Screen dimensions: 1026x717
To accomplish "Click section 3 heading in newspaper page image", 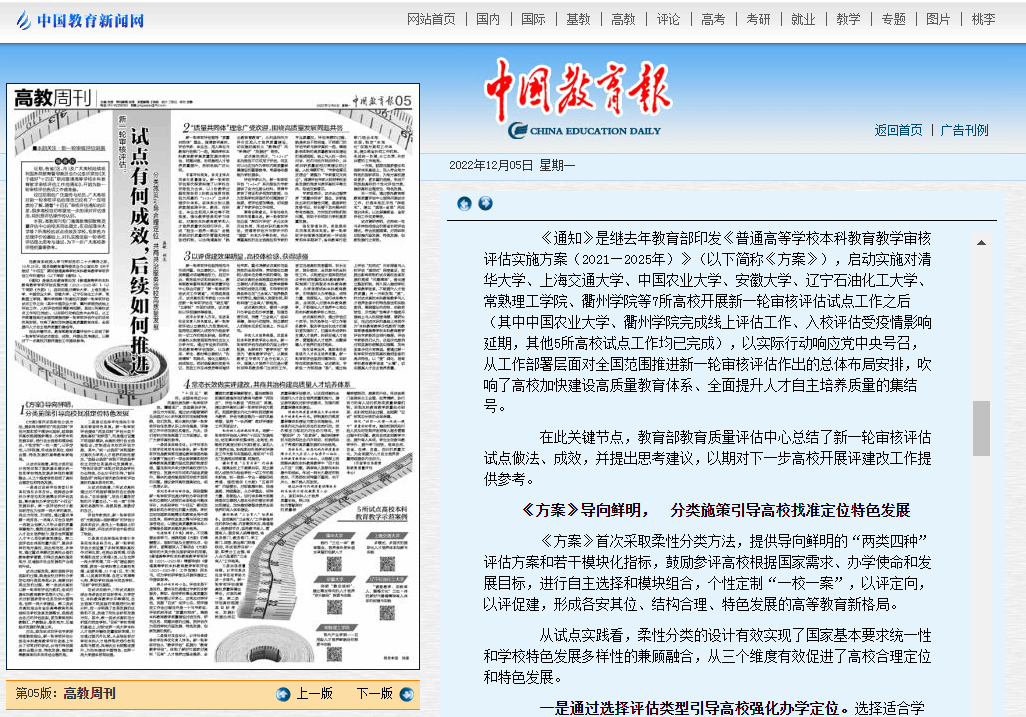I will click(x=246, y=256).
